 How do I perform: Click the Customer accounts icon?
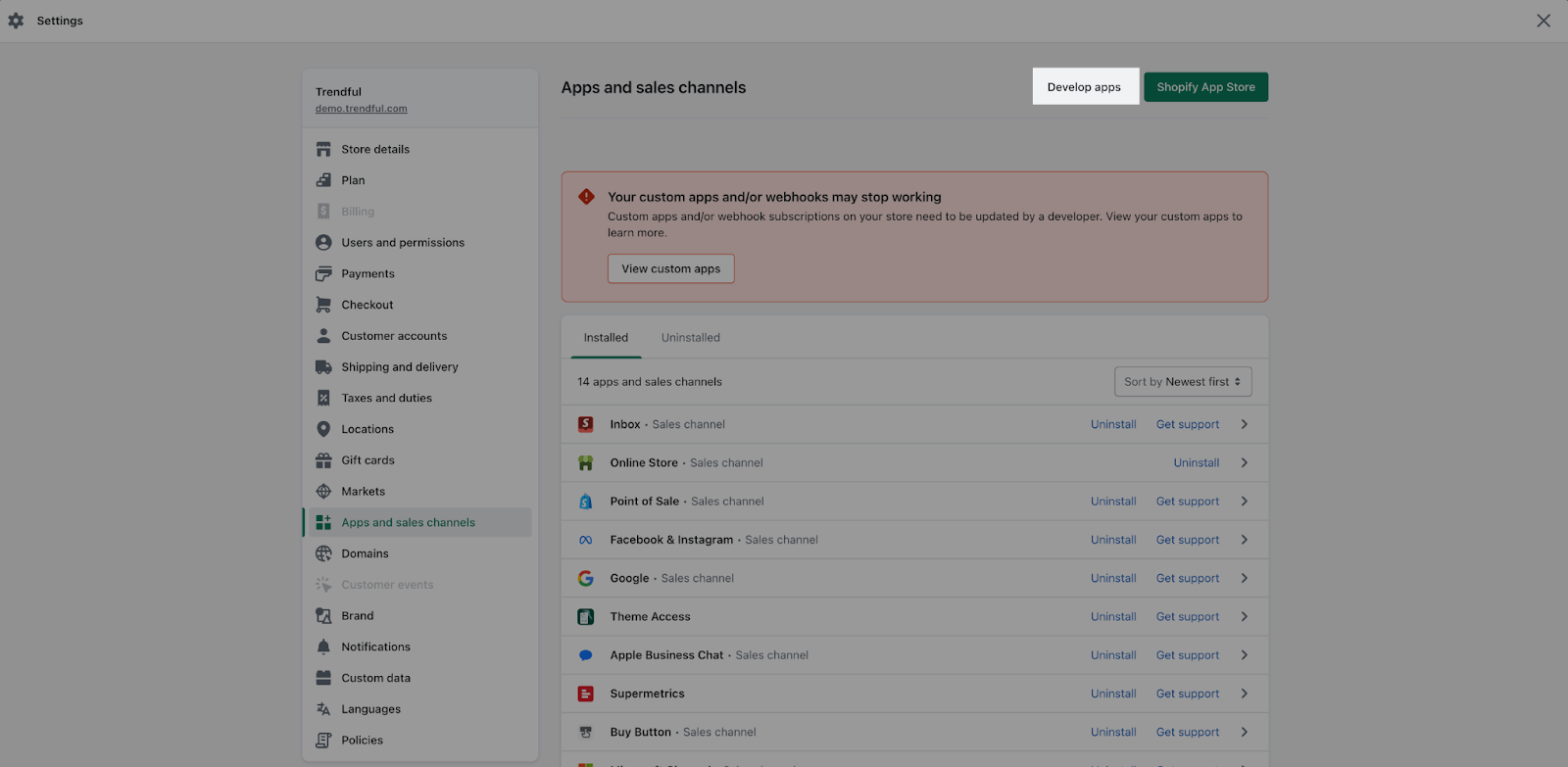coord(323,336)
